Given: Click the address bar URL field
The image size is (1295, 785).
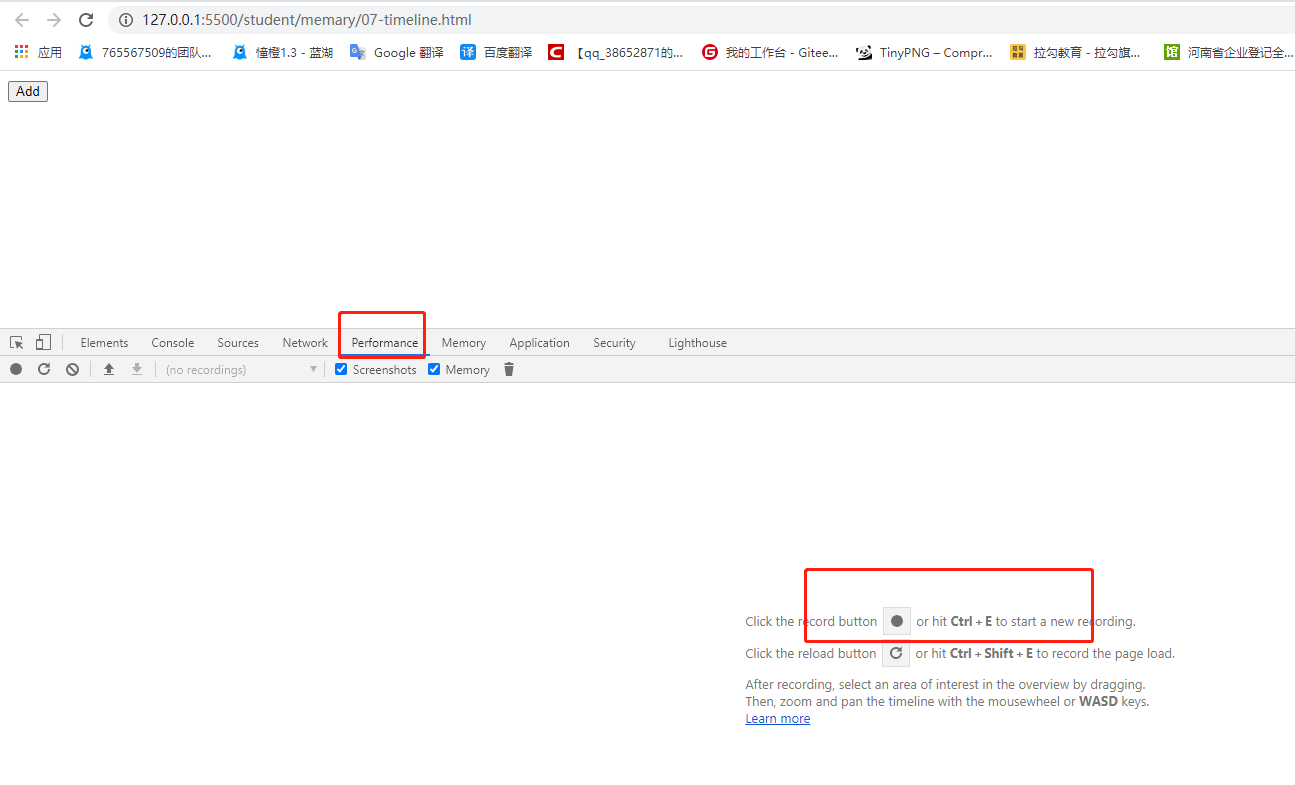Looking at the screenshot, I should 700,20.
